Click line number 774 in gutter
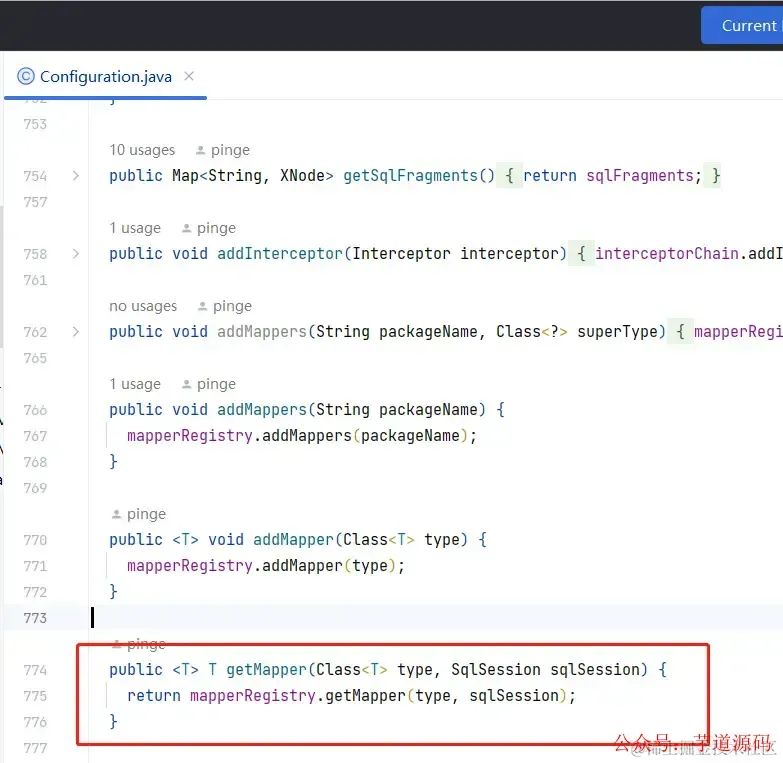 35,670
